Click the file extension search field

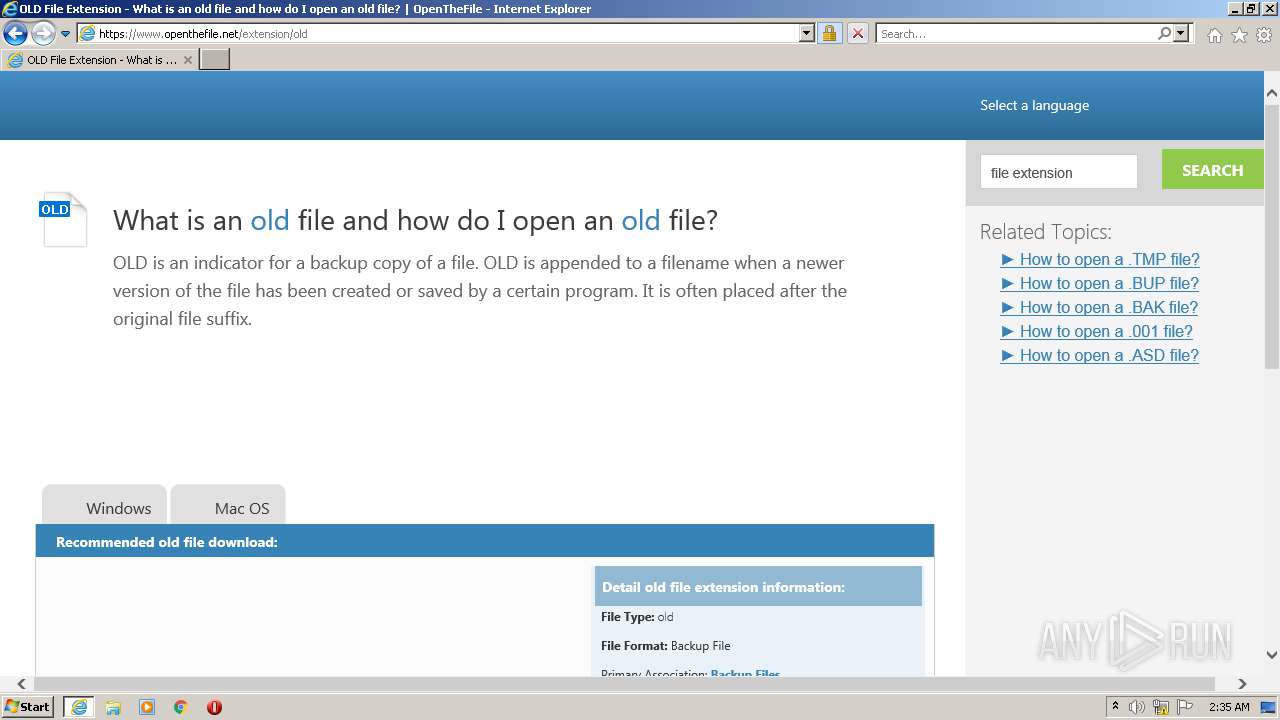[x=1059, y=172]
